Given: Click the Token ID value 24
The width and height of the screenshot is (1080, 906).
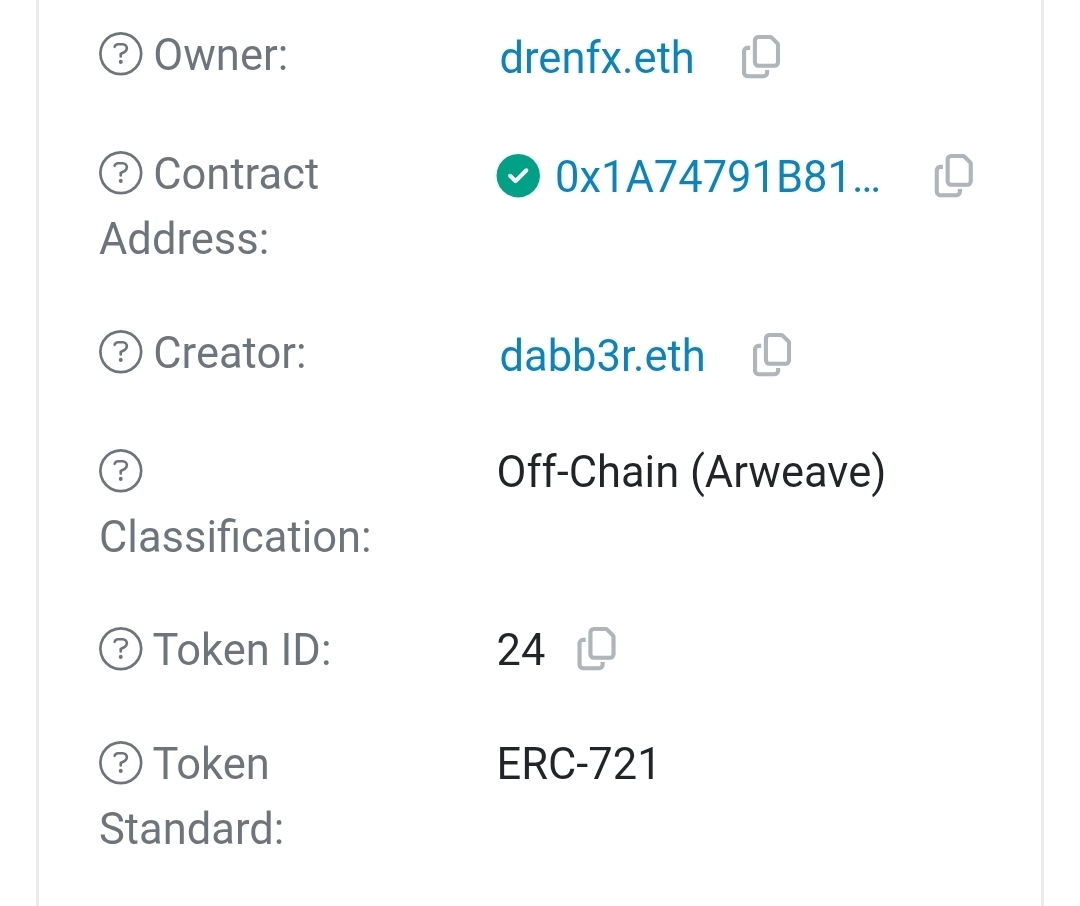Looking at the screenshot, I should tap(521, 651).
